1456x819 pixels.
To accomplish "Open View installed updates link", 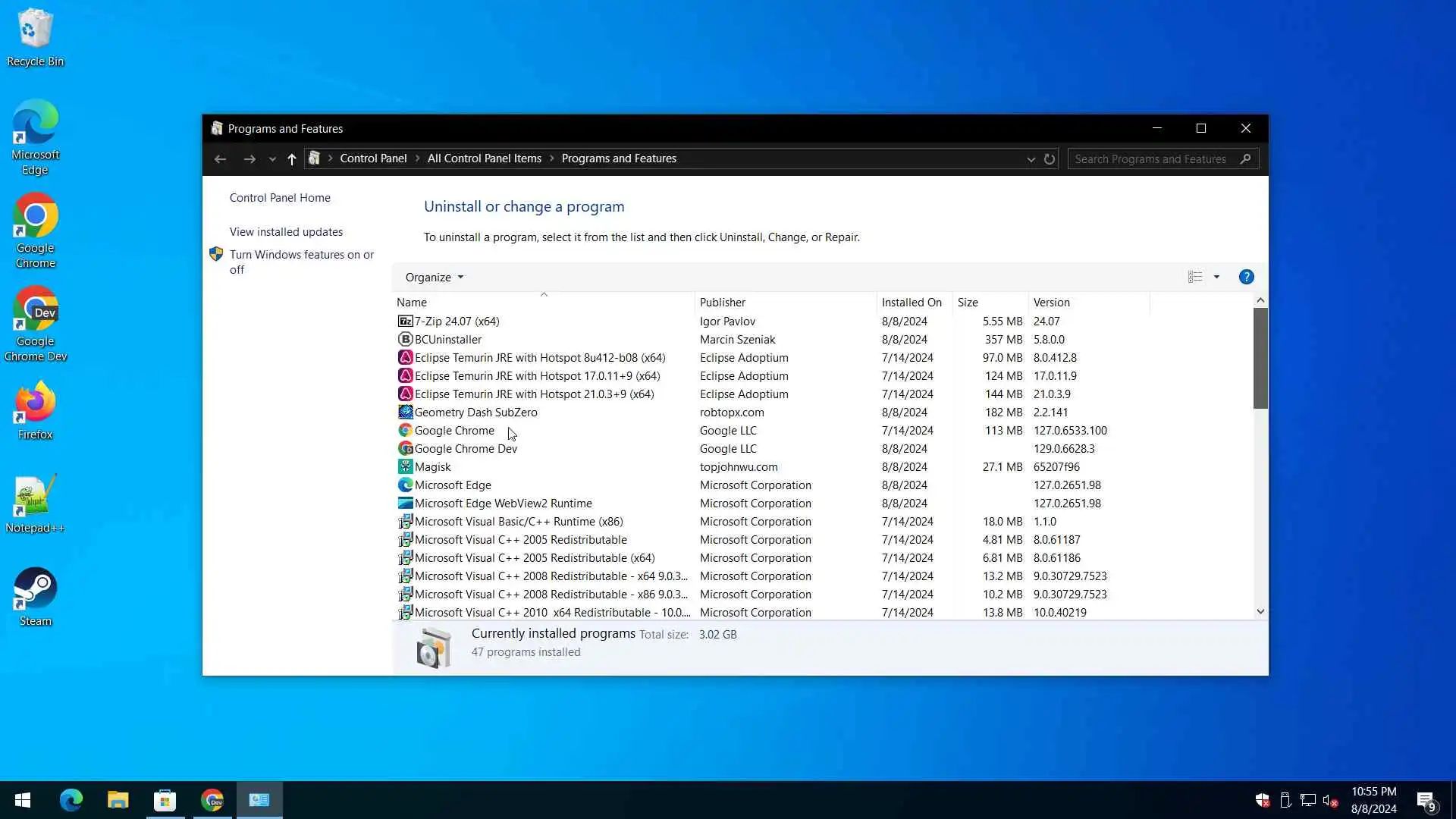I will [x=286, y=232].
